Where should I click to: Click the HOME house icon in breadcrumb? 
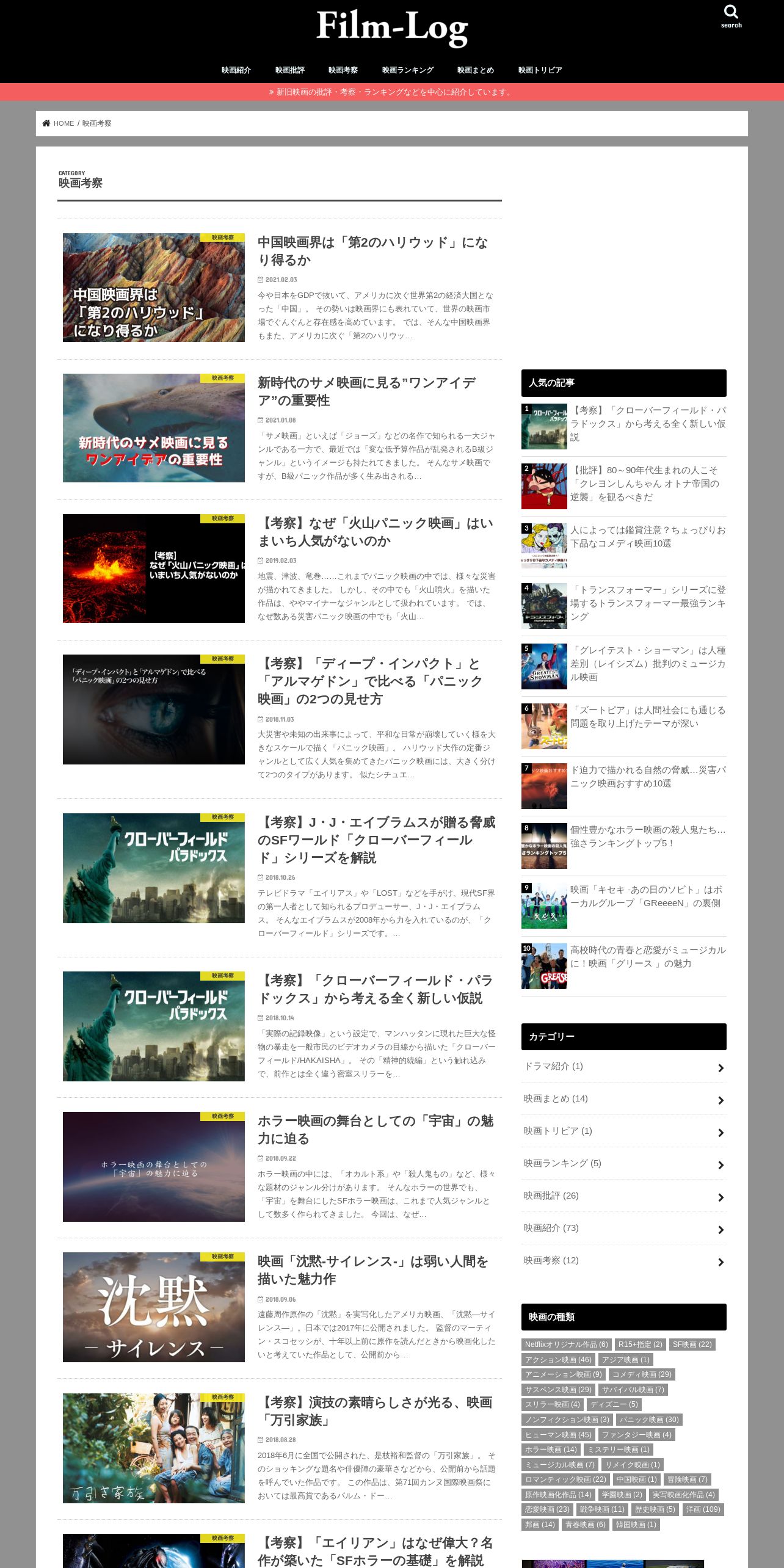point(46,123)
